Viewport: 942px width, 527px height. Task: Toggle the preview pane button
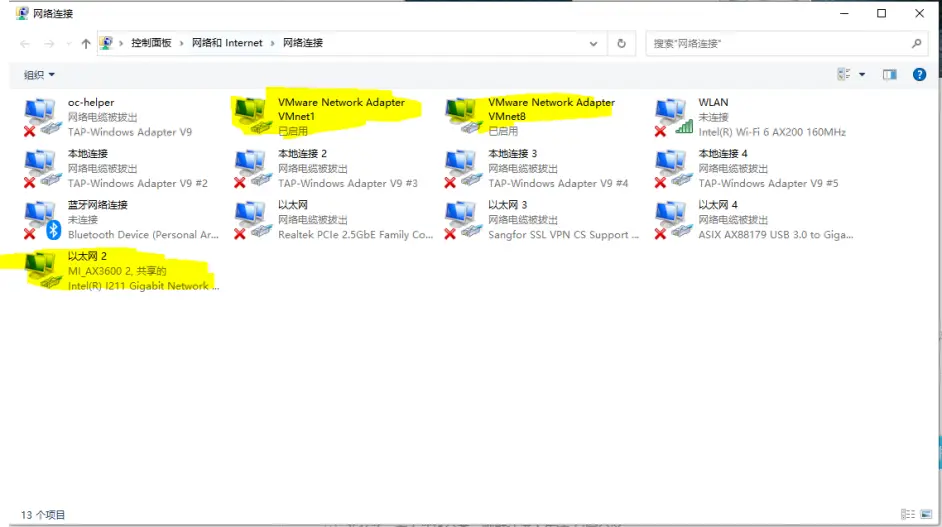pyautogui.click(x=890, y=74)
